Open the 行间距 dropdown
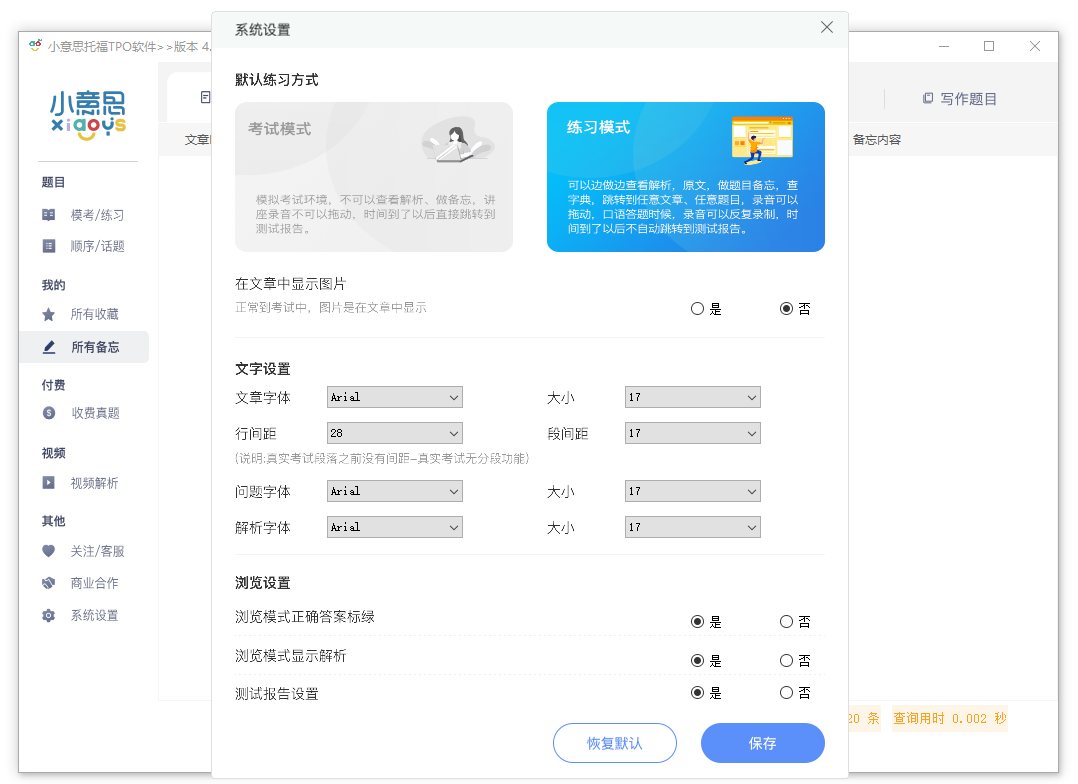 395,433
